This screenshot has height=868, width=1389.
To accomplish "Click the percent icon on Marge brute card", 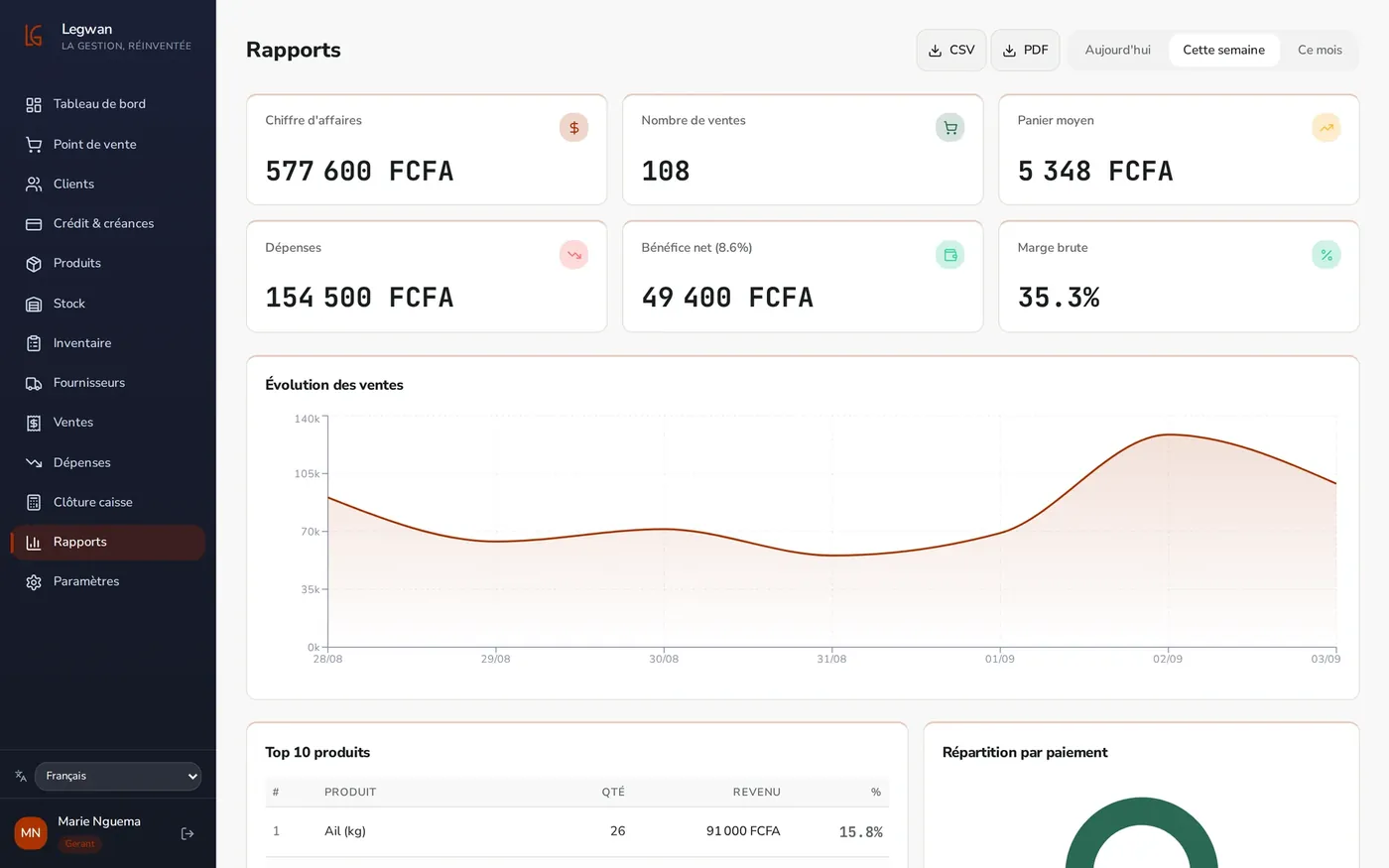I will tap(1326, 255).
